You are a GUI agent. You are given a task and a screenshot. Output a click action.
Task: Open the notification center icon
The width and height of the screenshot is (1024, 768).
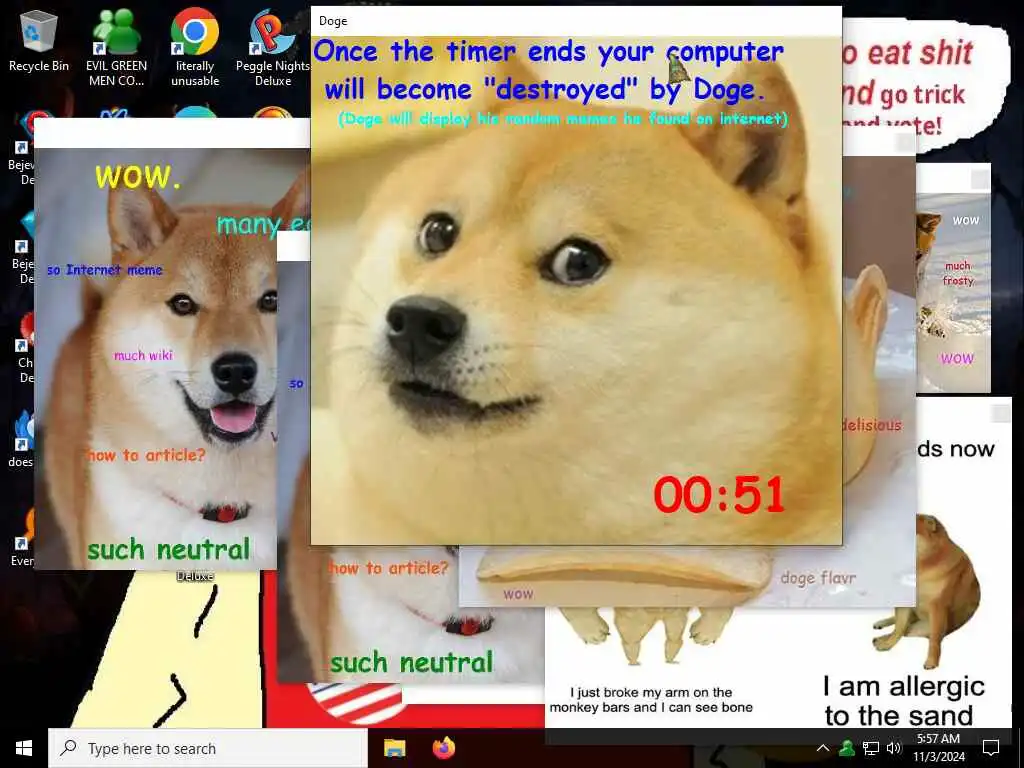coord(991,748)
